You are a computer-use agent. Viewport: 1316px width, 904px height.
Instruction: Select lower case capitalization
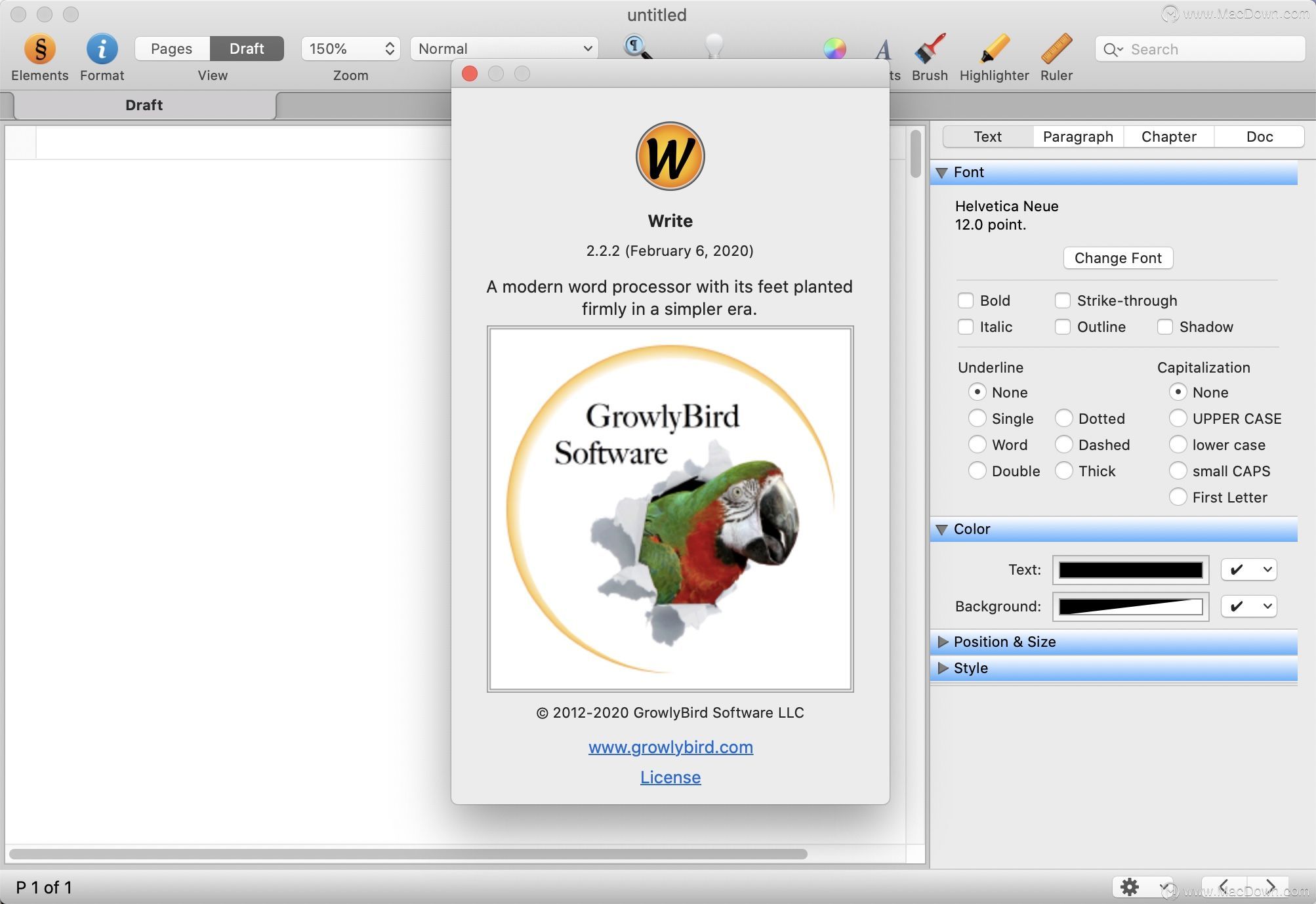click(1178, 445)
